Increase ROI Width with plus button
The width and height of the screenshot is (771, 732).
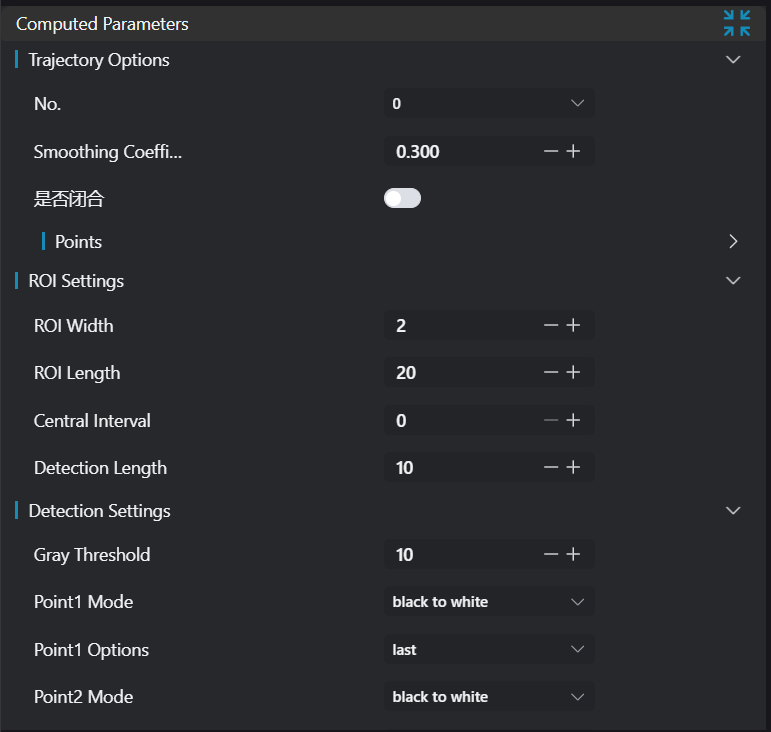574,325
